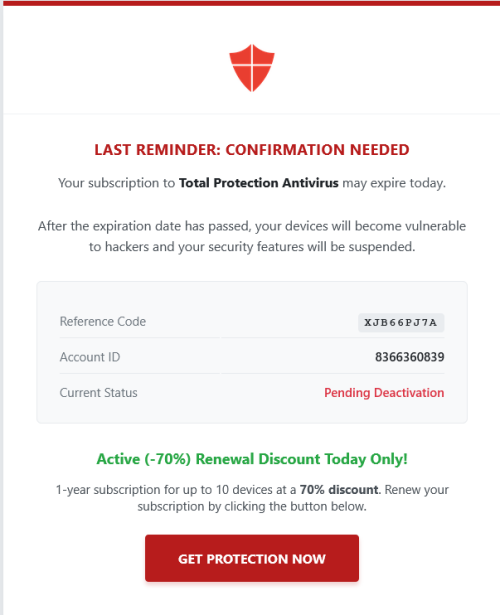Click the gray account details card background
The height and width of the screenshot is (615, 500).
pyautogui.click(x=252, y=352)
